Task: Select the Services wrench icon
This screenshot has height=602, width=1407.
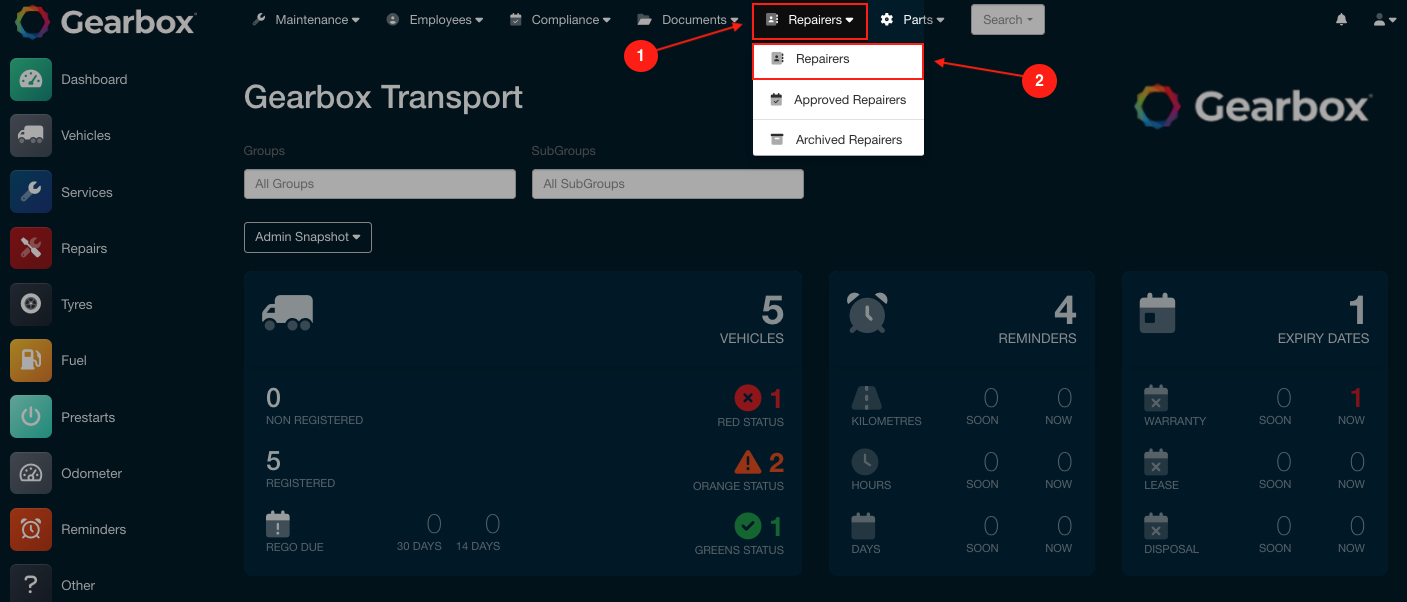Action: click(31, 192)
